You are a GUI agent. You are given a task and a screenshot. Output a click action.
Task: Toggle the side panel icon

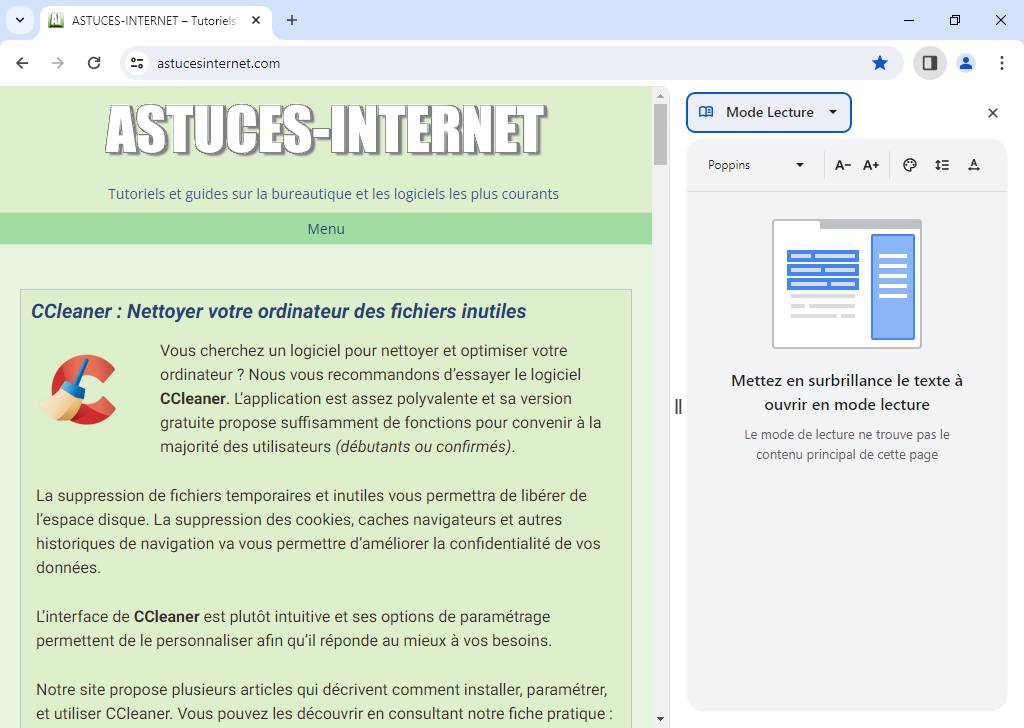point(929,62)
